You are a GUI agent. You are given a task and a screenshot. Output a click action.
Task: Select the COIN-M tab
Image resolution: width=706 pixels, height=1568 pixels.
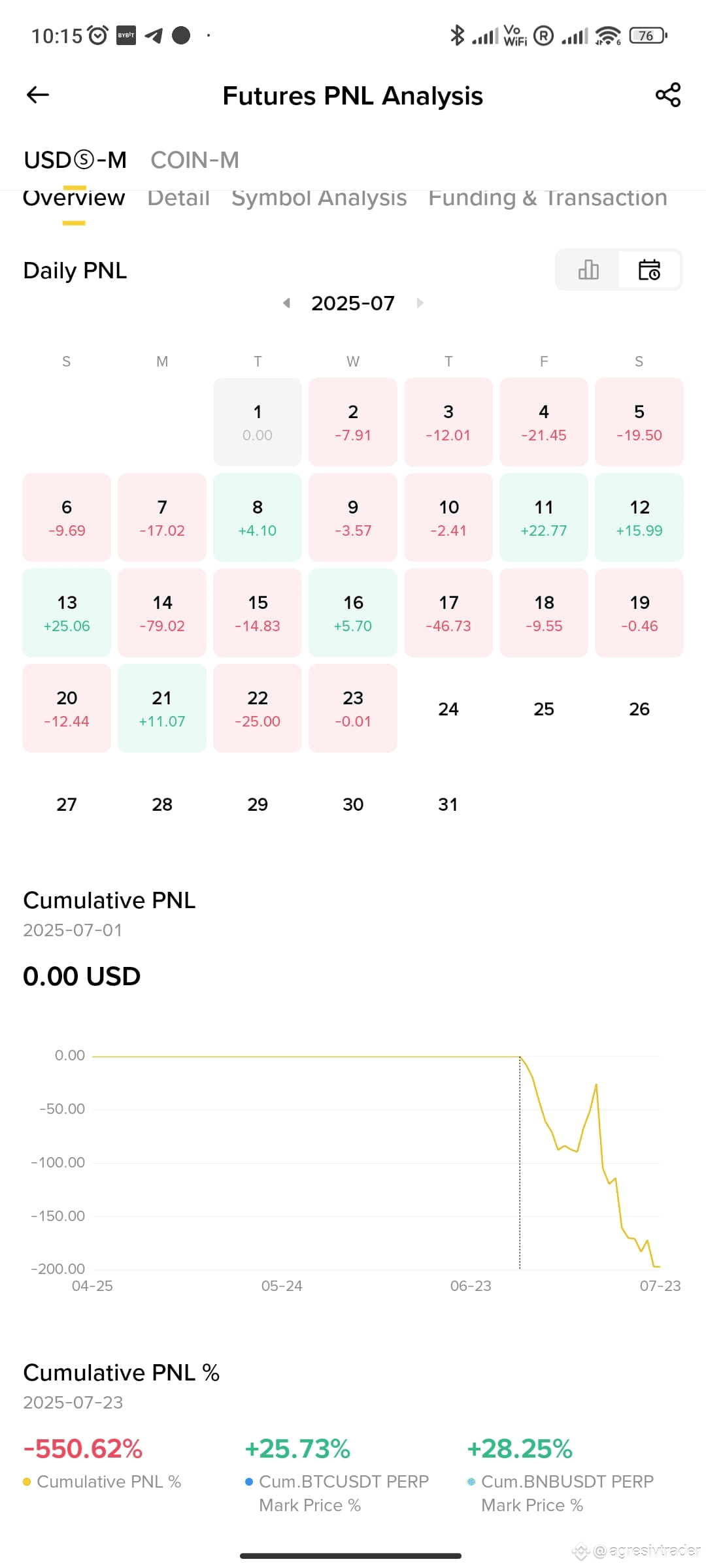[195, 160]
